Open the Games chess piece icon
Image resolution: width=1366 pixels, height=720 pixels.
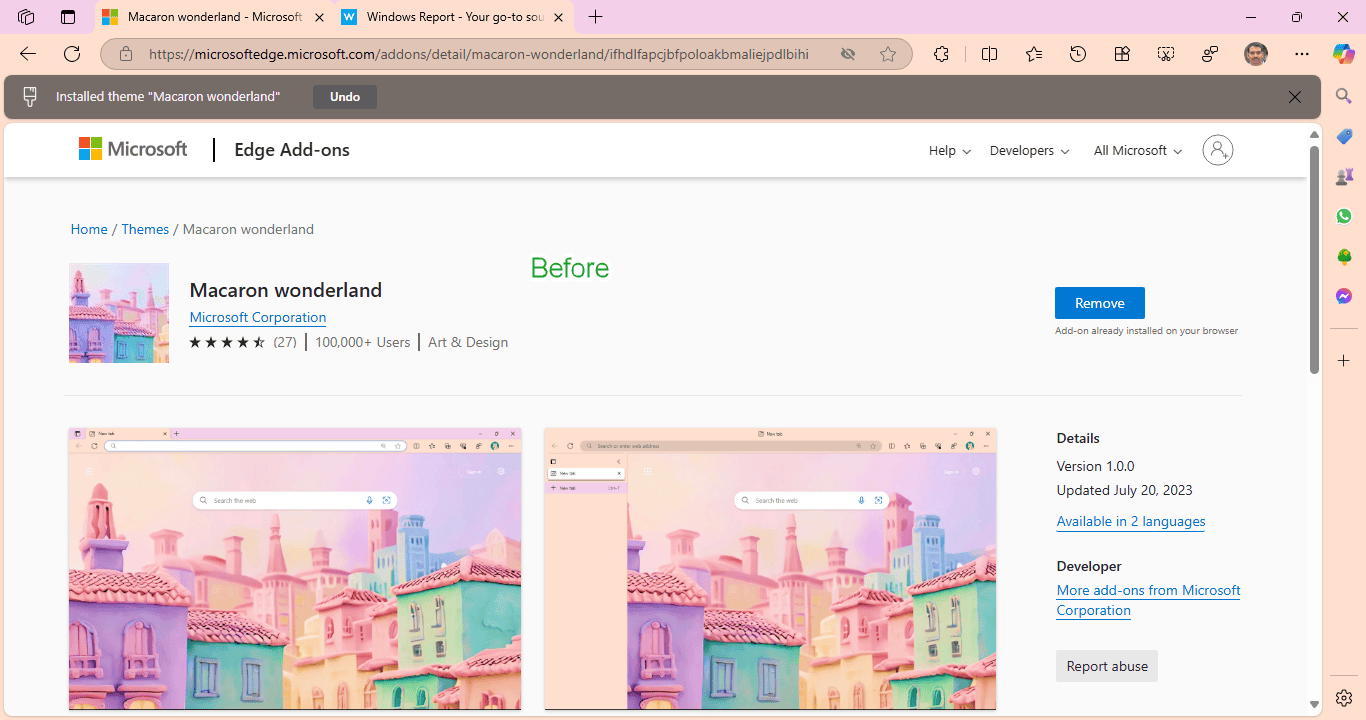[1344, 176]
